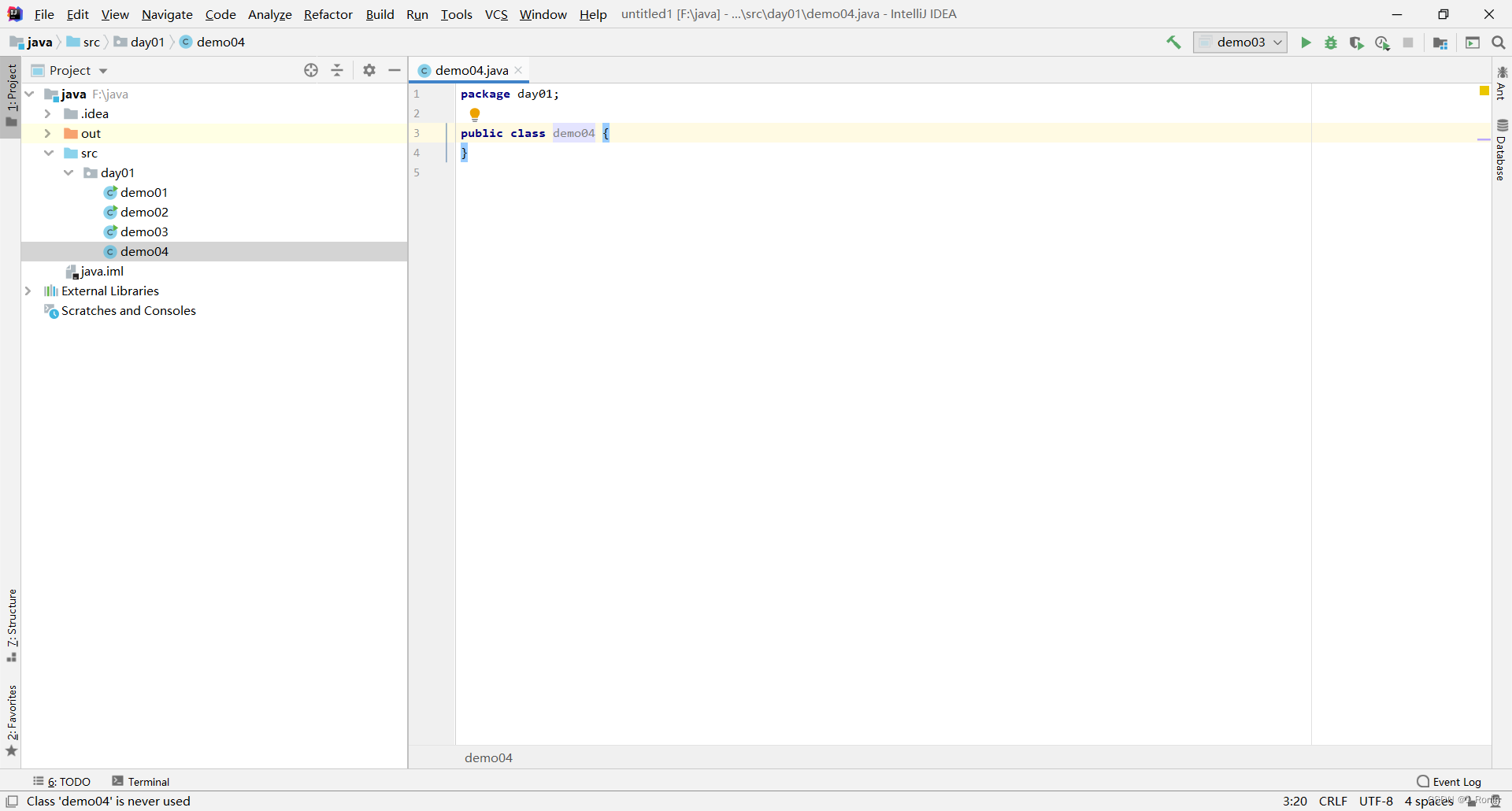1512x811 pixels.
Task: Toggle tool window bars icon in status bar
Action: pos(12,801)
